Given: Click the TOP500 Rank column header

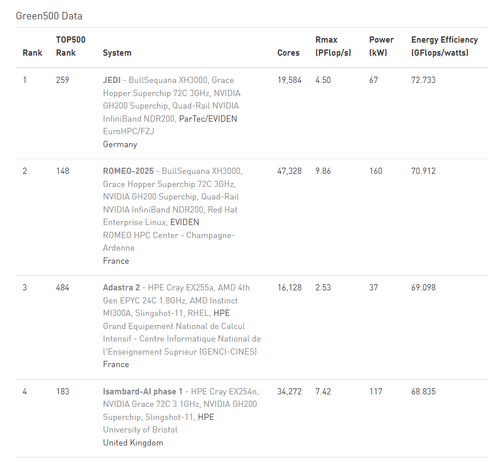Looking at the screenshot, I should click(70, 46).
